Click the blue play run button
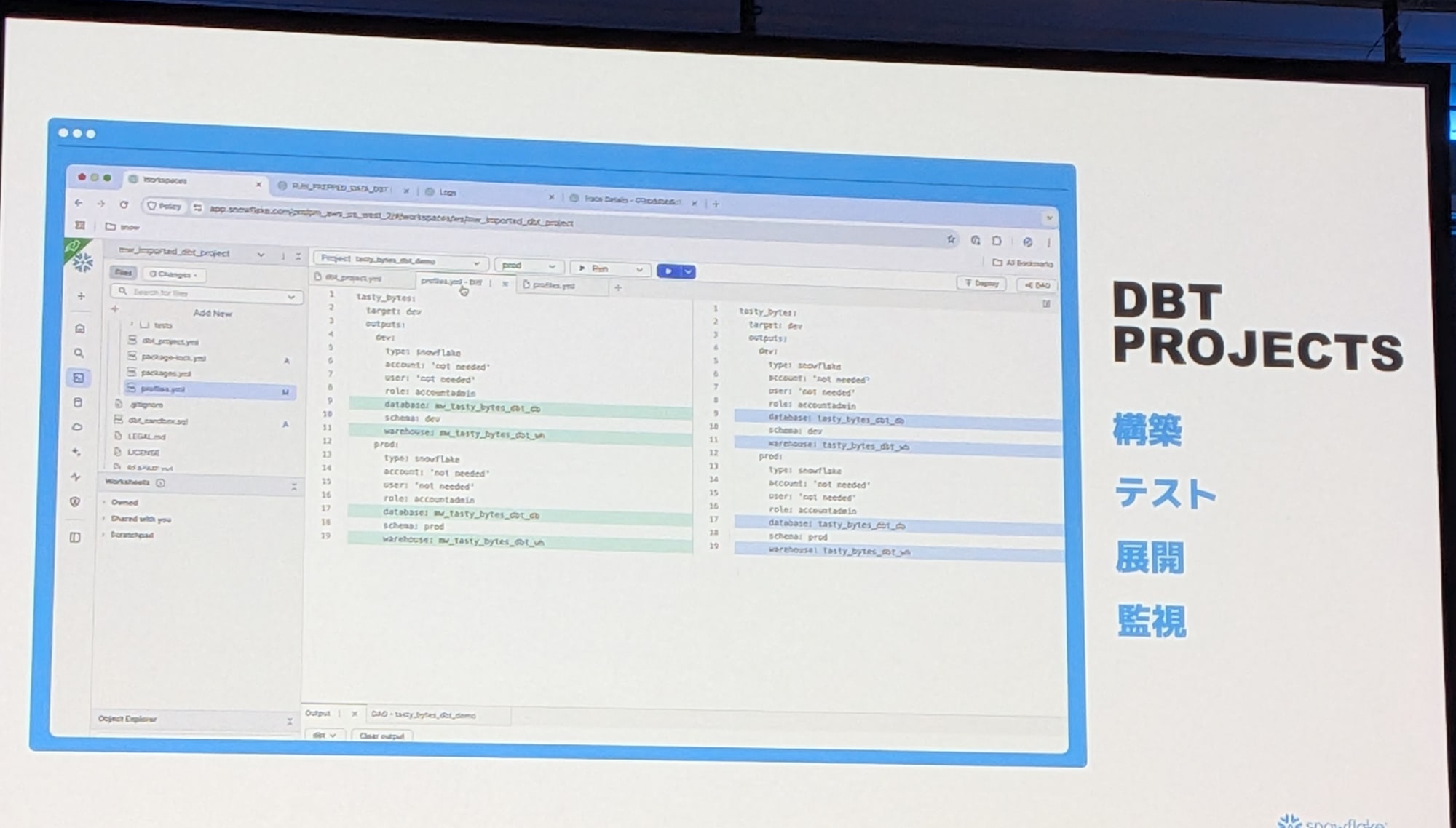 pyautogui.click(x=668, y=271)
